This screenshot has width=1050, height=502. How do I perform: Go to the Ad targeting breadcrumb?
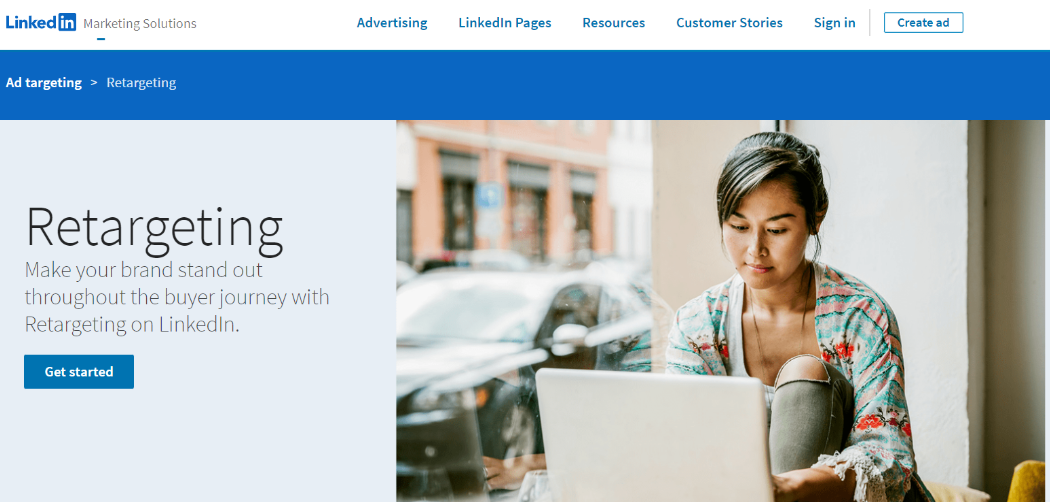click(44, 83)
